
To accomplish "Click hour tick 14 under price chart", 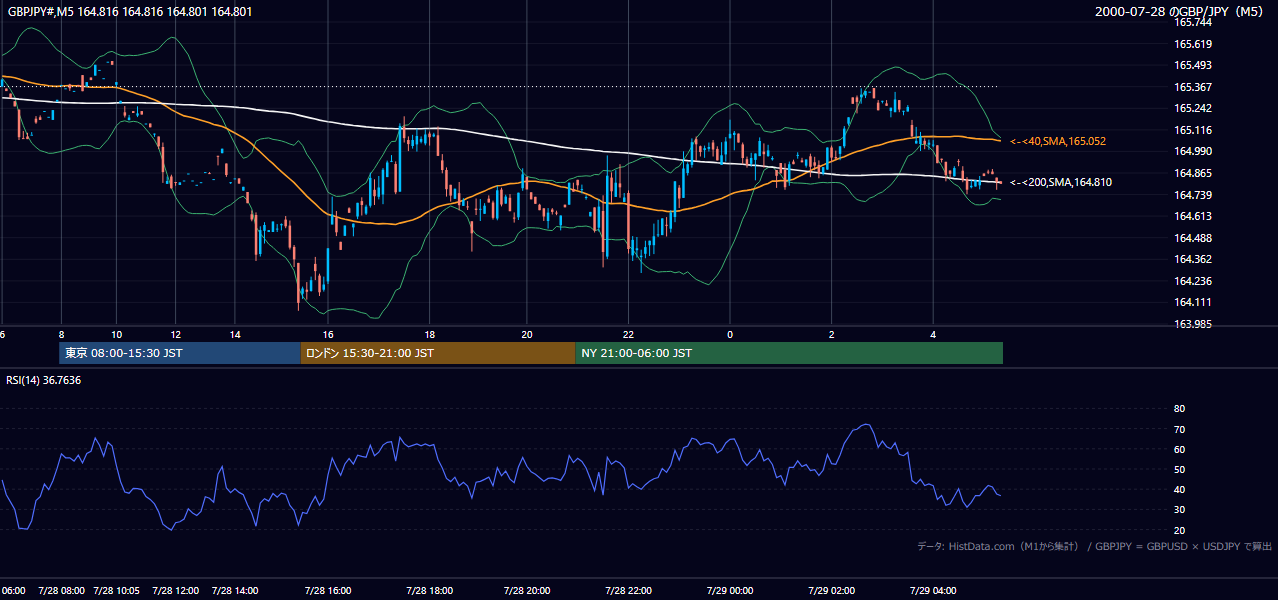I will coord(236,334).
